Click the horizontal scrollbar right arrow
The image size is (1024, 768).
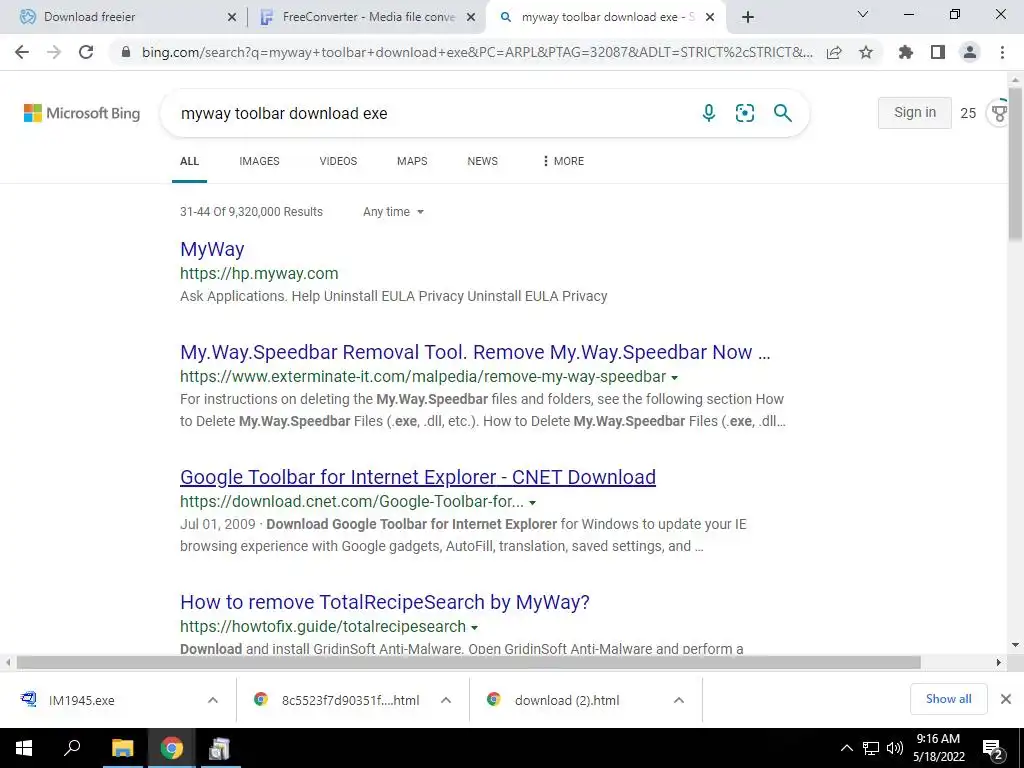tap(999, 662)
